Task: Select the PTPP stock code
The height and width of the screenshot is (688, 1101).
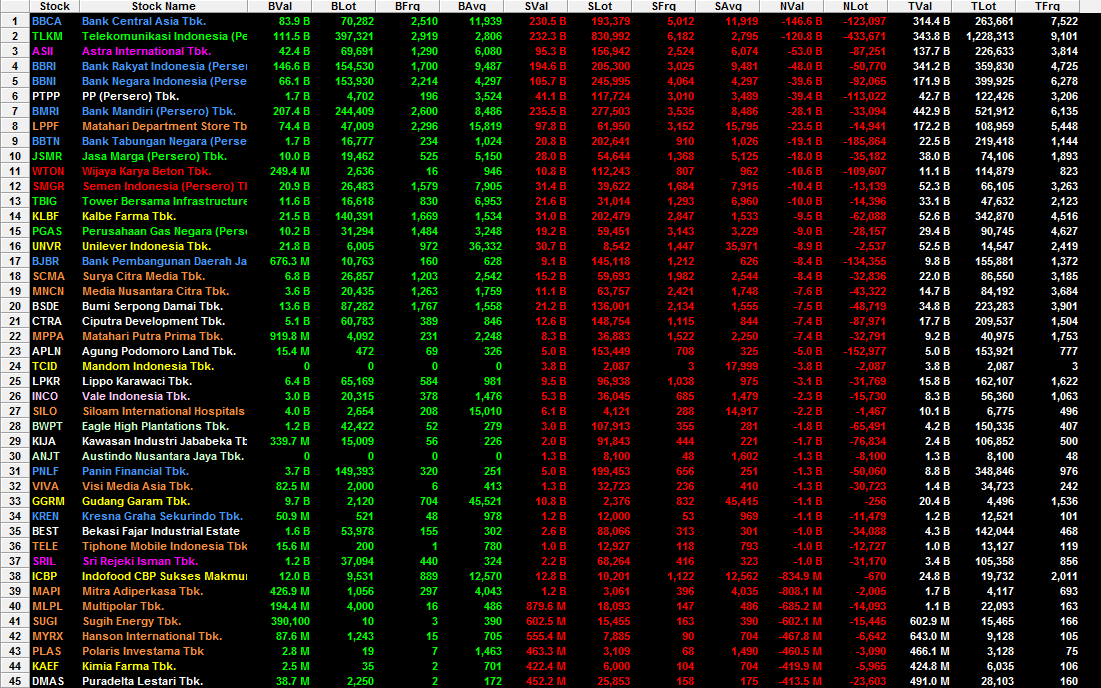Action: point(46,96)
